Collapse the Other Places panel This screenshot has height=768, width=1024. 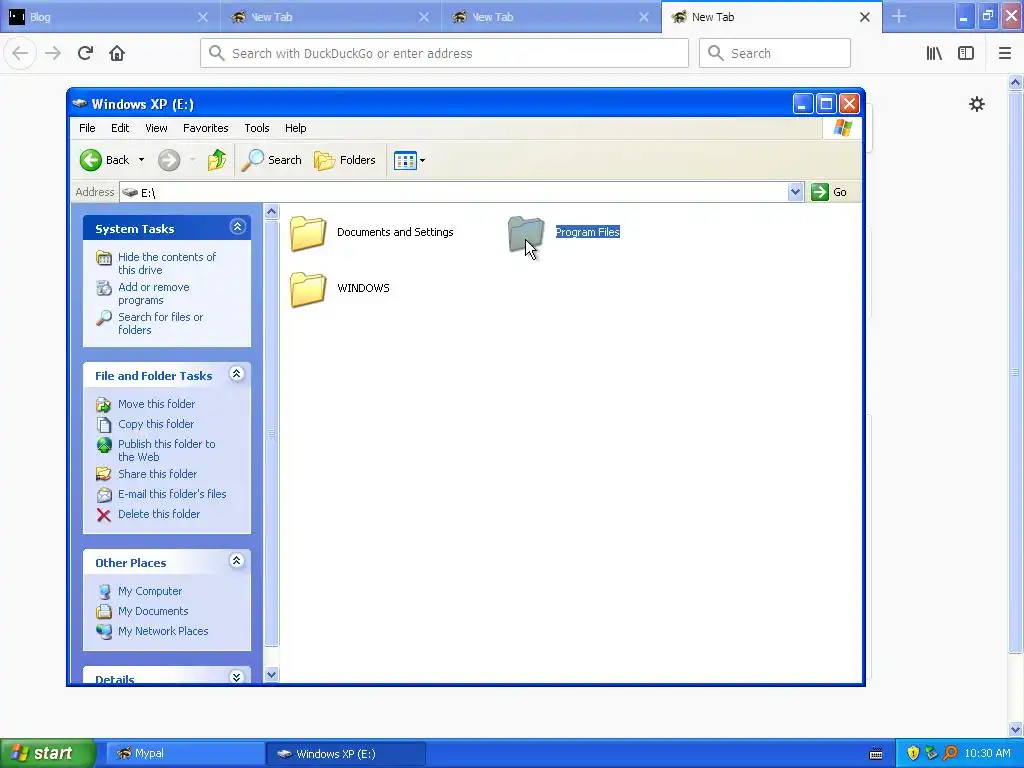[237, 561]
